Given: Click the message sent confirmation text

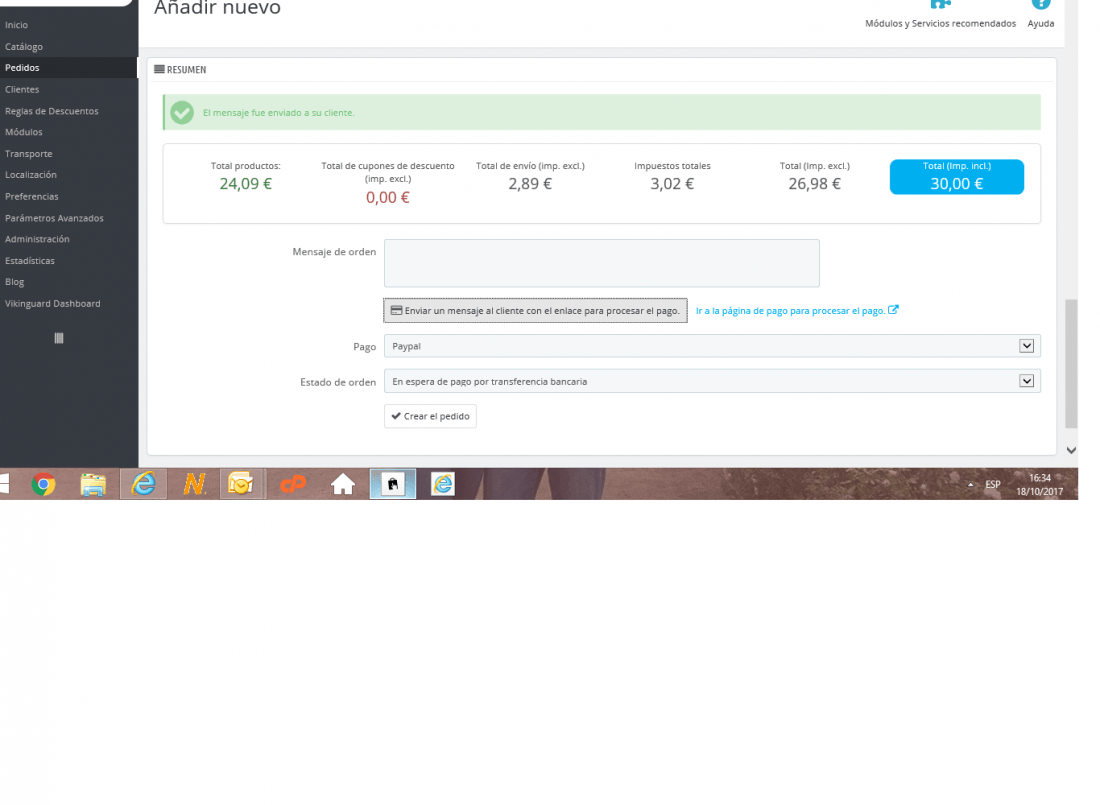Looking at the screenshot, I should point(279,112).
